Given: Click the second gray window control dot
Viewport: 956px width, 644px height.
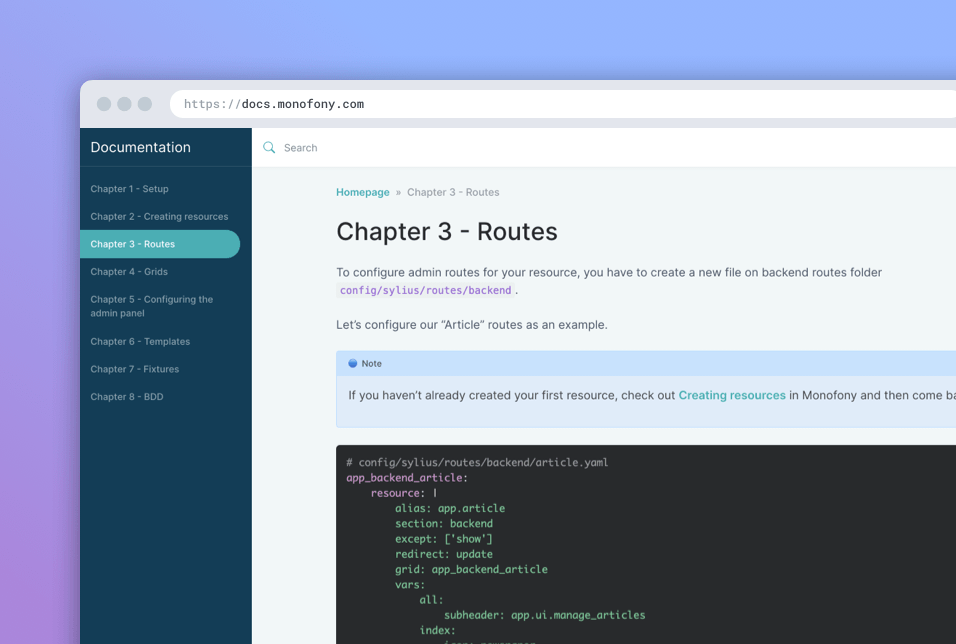Looking at the screenshot, I should (124, 104).
